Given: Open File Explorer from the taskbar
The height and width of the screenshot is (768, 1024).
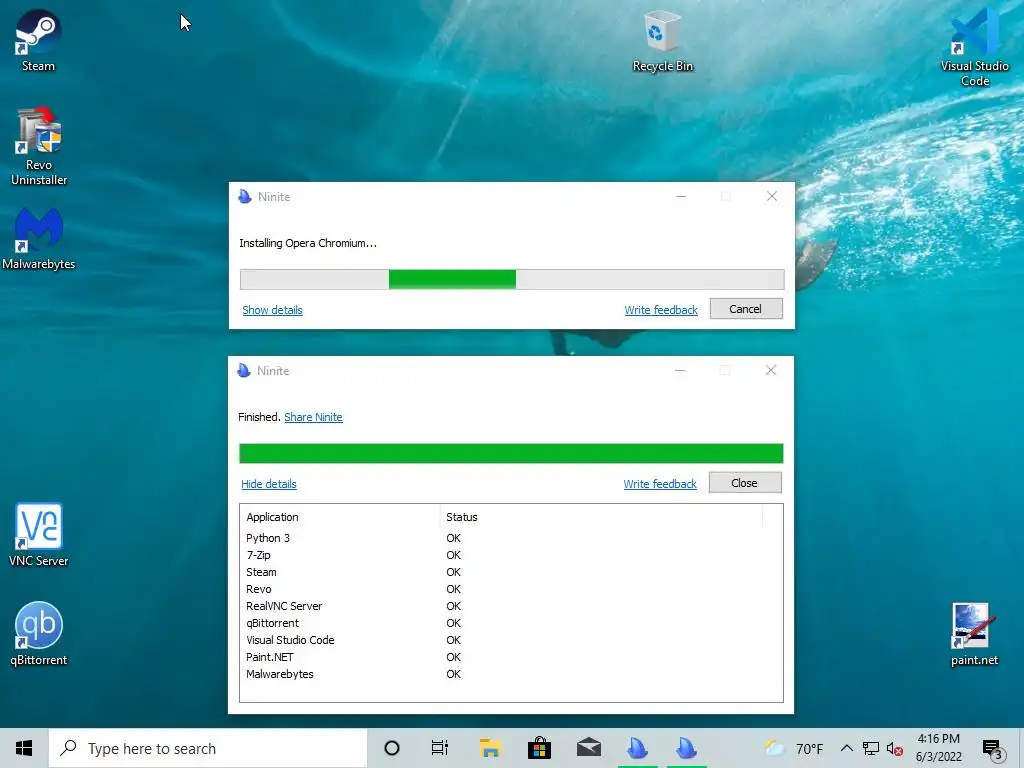Looking at the screenshot, I should 490,748.
